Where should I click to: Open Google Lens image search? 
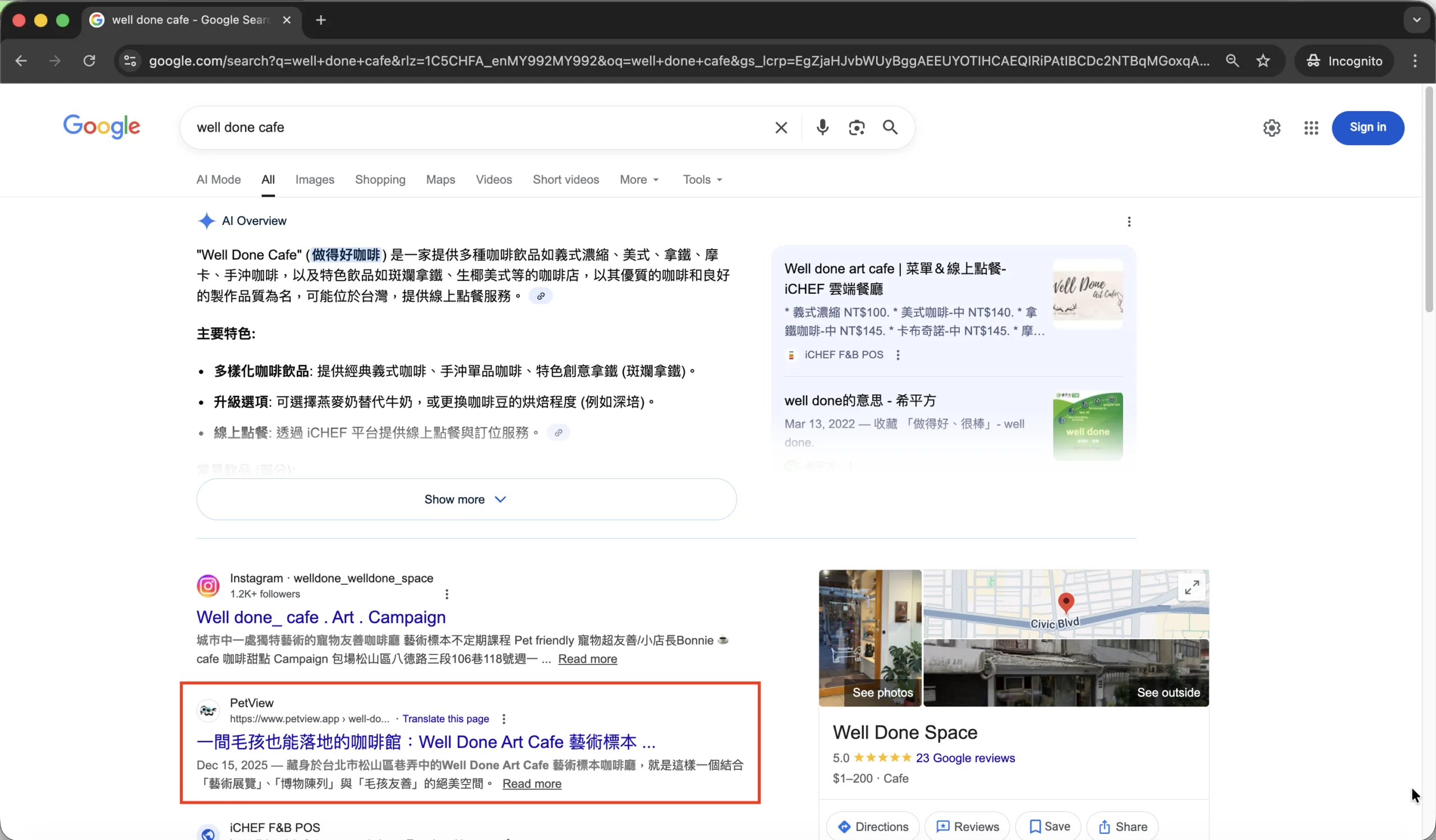(857, 127)
